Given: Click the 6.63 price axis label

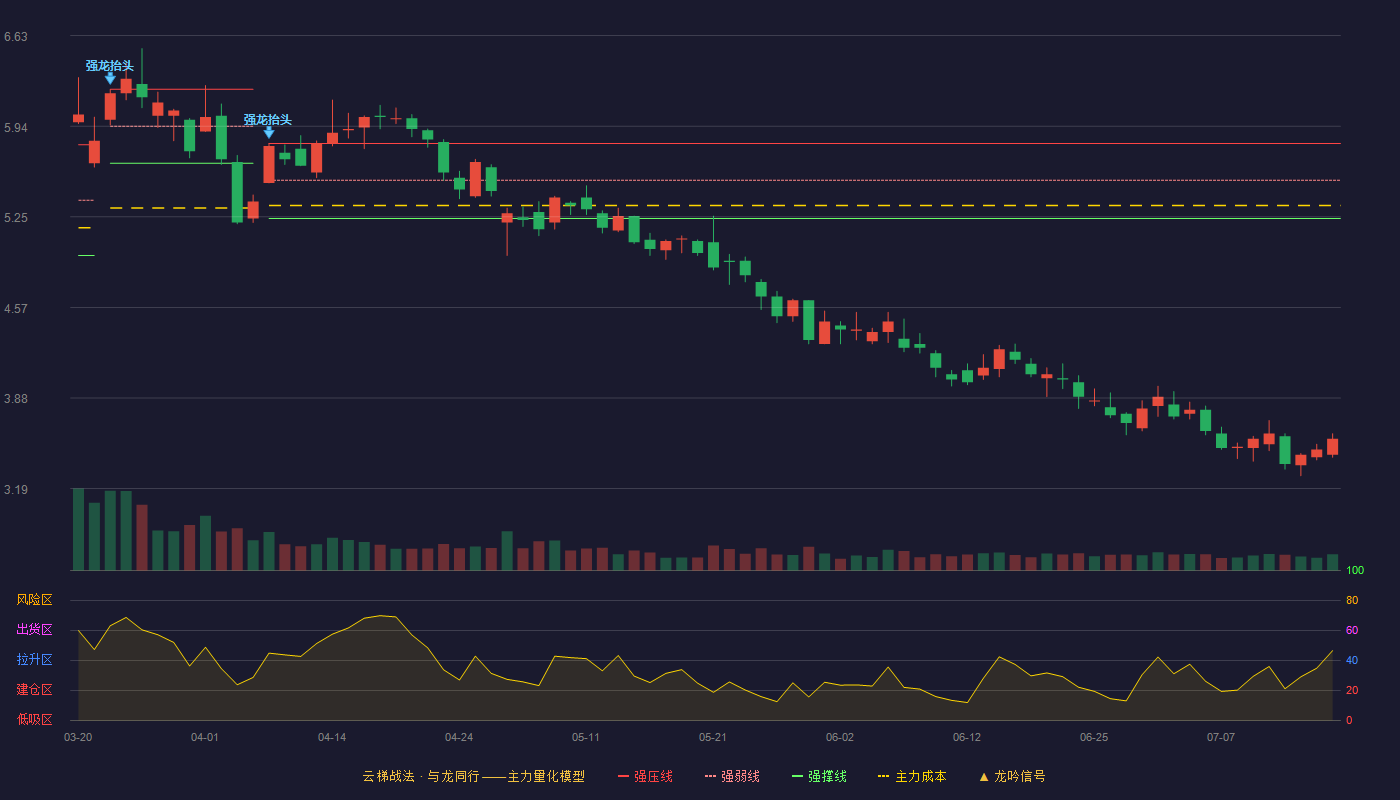Looking at the screenshot, I should (x=16, y=37).
